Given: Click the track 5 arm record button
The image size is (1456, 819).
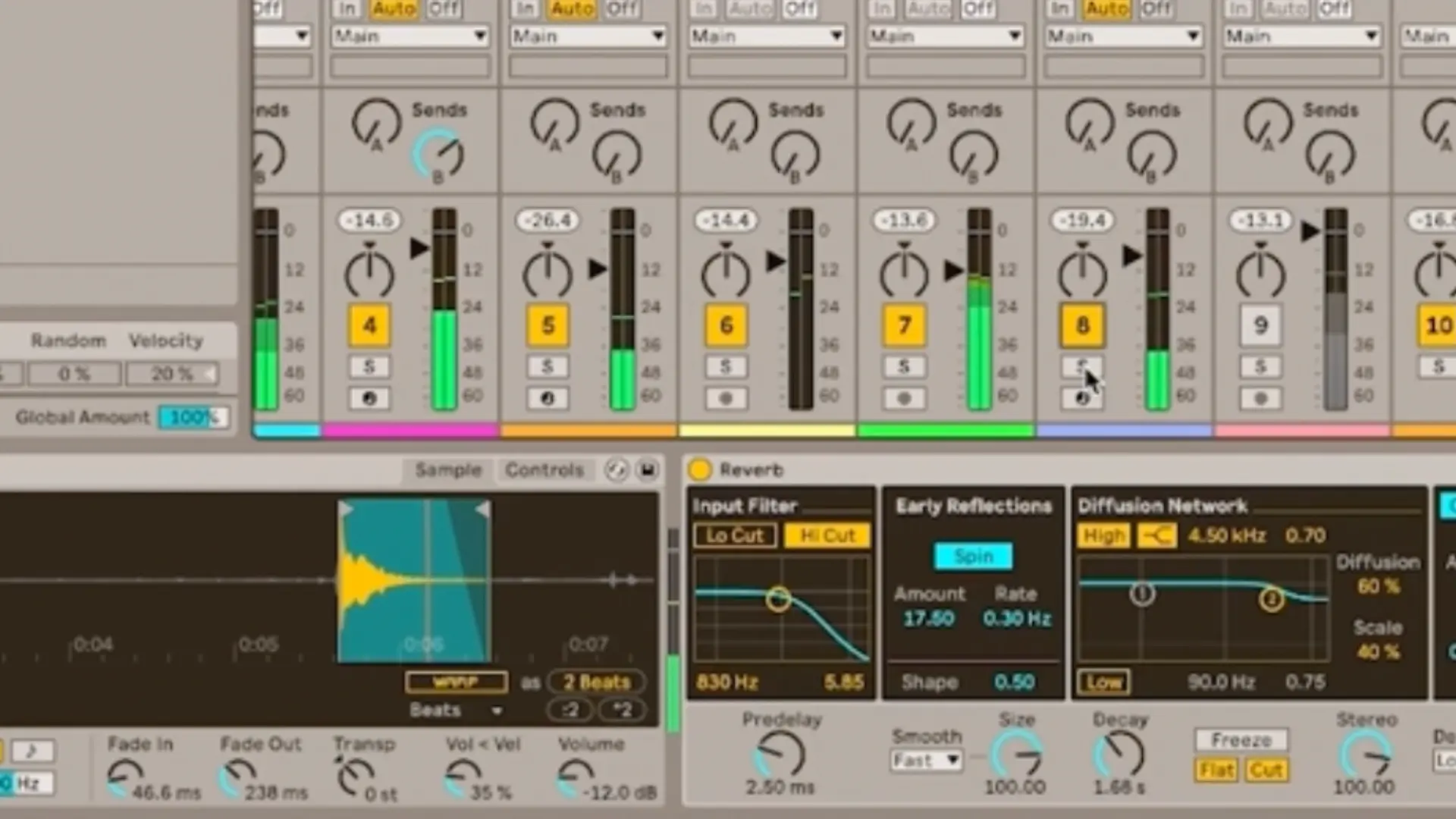Looking at the screenshot, I should click(x=548, y=398).
